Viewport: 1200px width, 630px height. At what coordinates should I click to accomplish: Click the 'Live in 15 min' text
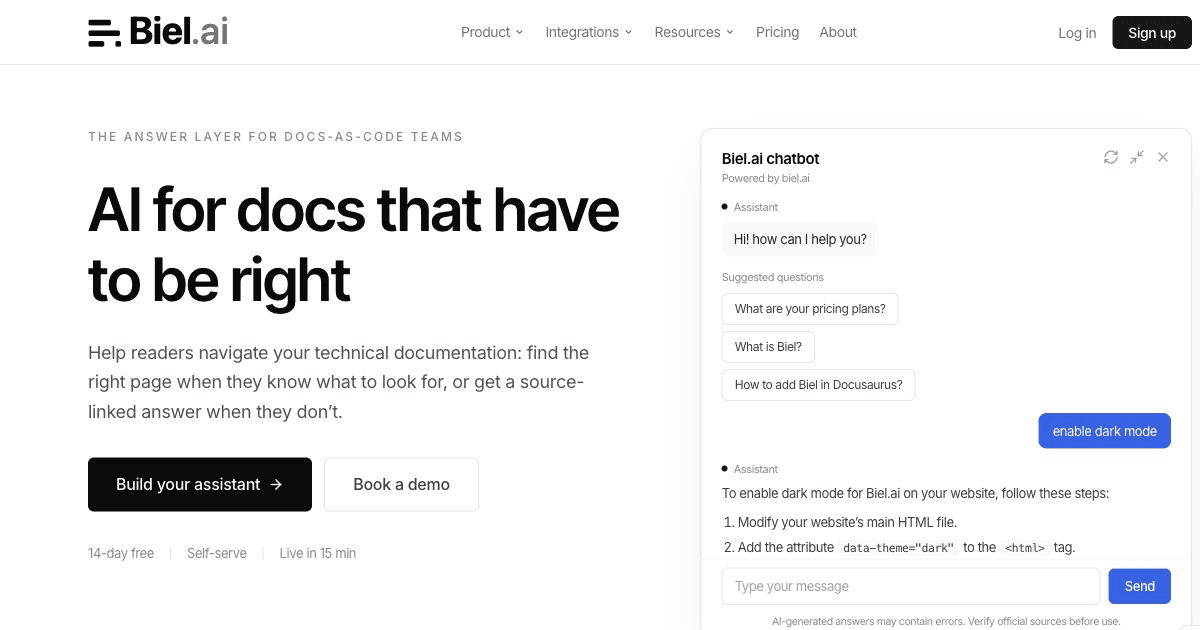318,553
